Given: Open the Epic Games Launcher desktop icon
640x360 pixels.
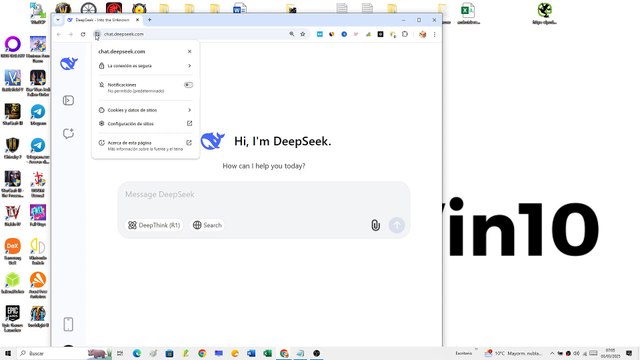Looking at the screenshot, I should pyautogui.click(x=13, y=318).
